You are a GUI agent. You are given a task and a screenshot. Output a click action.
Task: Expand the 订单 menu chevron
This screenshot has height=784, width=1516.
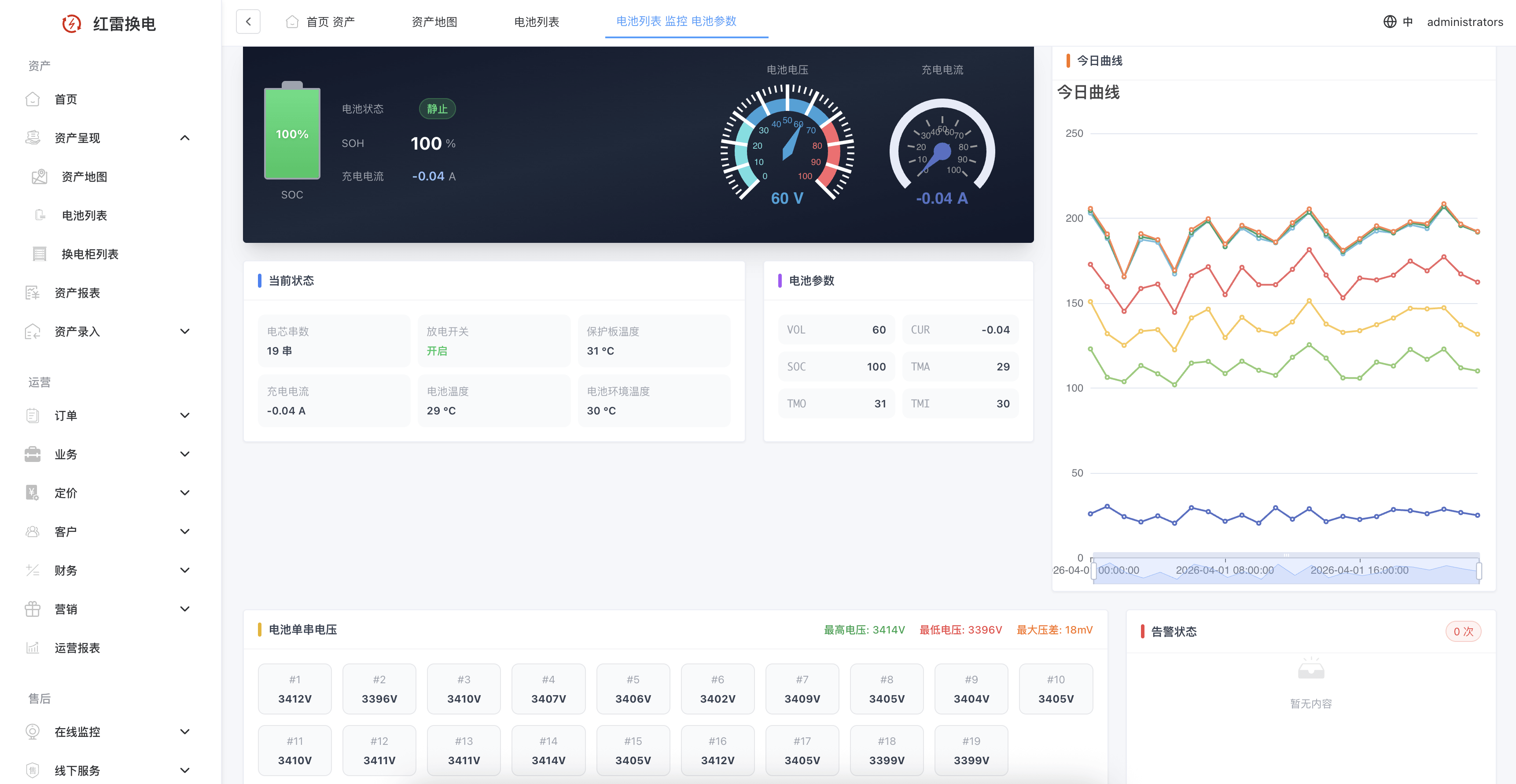(x=185, y=416)
